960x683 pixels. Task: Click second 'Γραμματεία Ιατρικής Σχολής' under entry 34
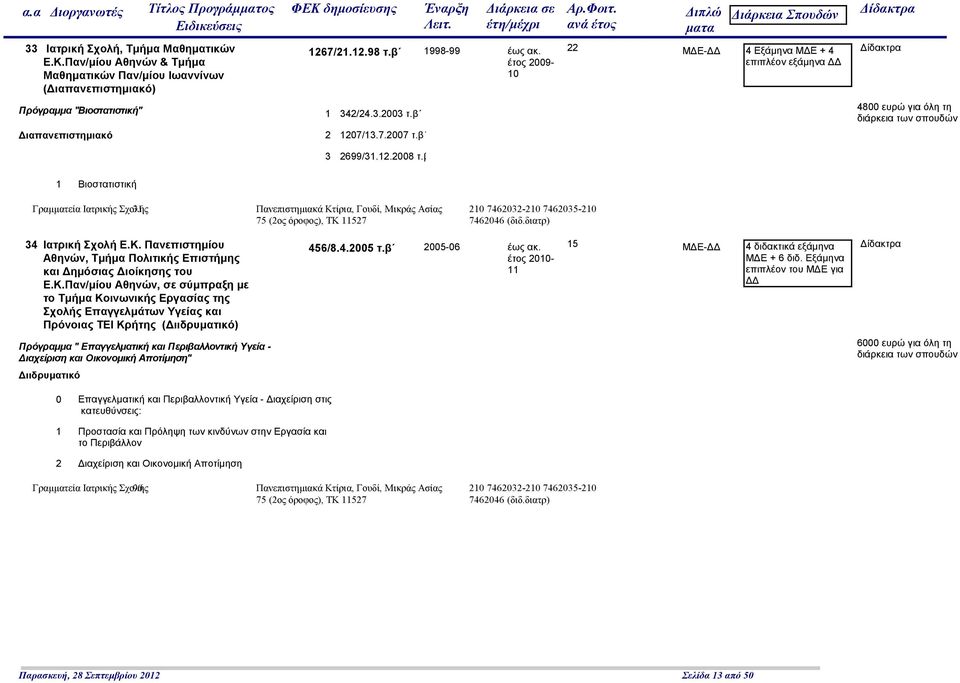pos(90,488)
